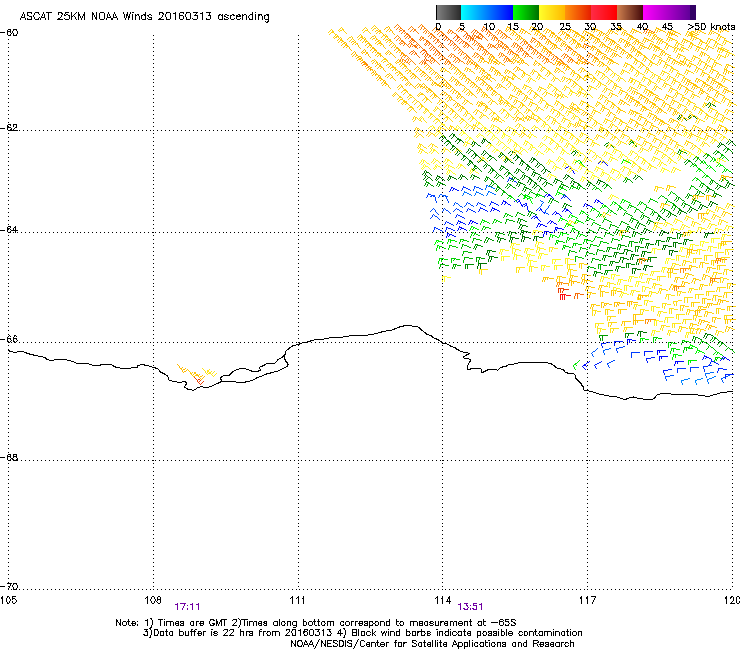This screenshot has width=740, height=650.
Task: Click latitude axis label '-68'
Action: tap(9, 457)
